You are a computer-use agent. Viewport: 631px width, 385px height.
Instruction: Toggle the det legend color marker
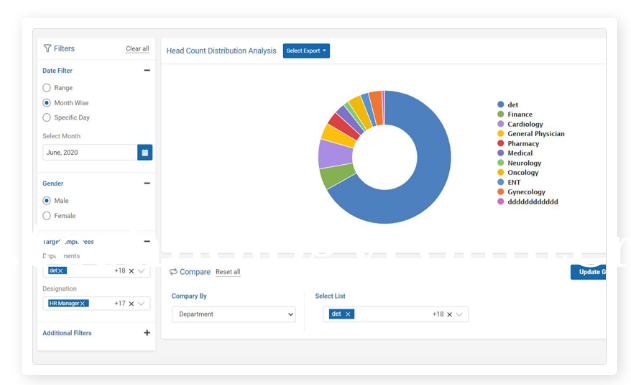pyautogui.click(x=501, y=105)
